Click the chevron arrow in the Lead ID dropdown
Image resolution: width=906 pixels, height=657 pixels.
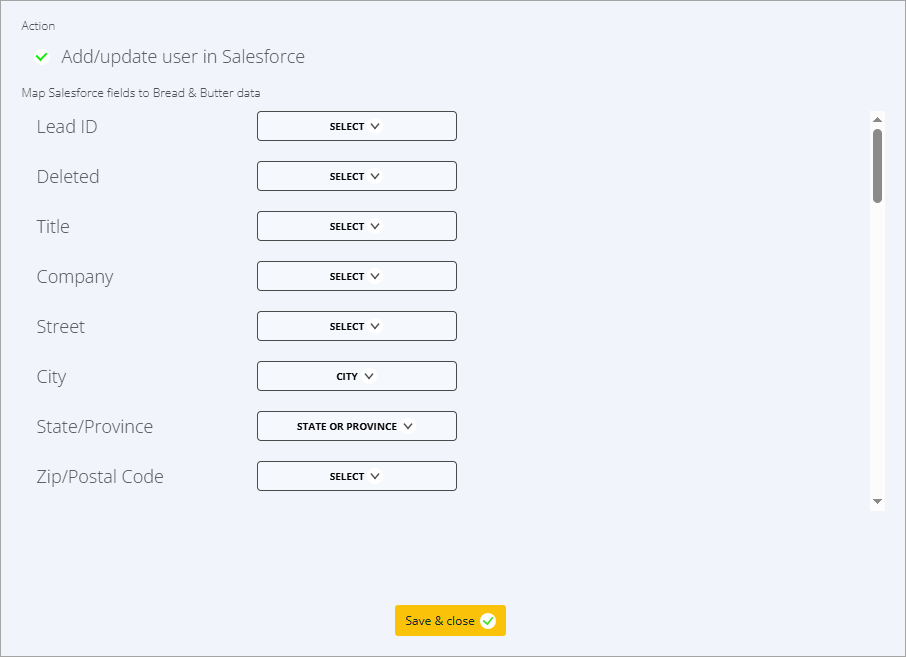point(375,127)
